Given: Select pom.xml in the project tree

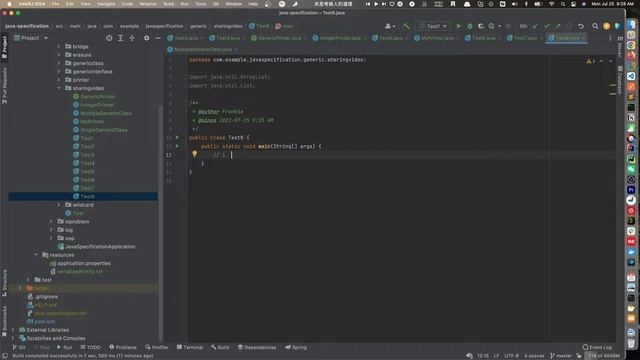Looking at the screenshot, I should [x=44, y=322].
